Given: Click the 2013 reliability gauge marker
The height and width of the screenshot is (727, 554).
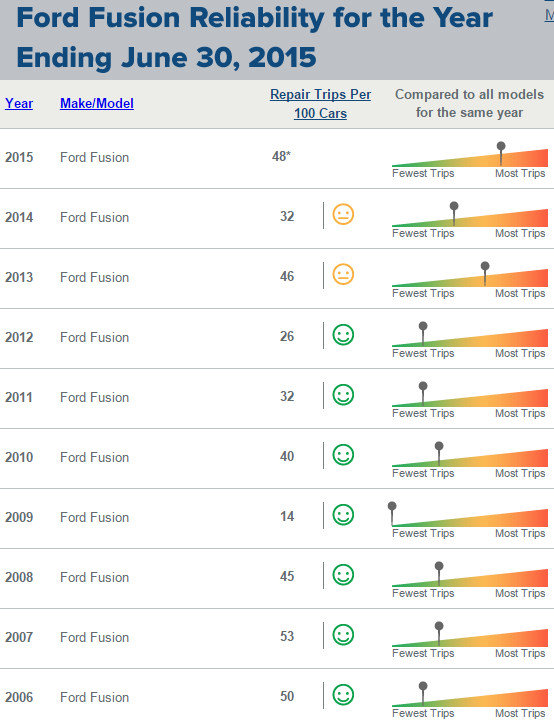Looking at the screenshot, I should (x=485, y=273).
